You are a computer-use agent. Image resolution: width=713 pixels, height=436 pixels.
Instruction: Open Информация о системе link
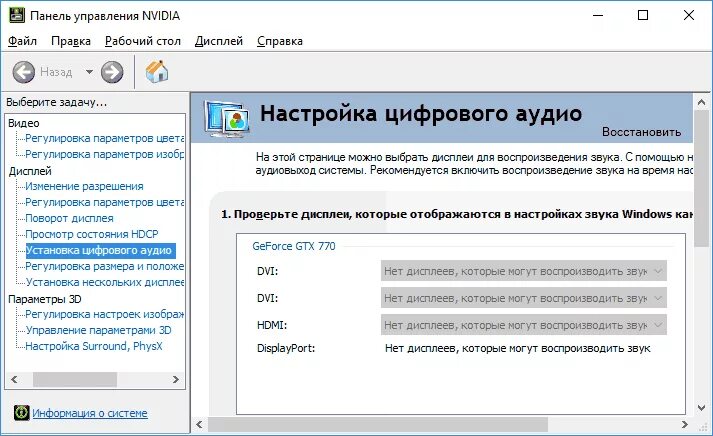90,413
